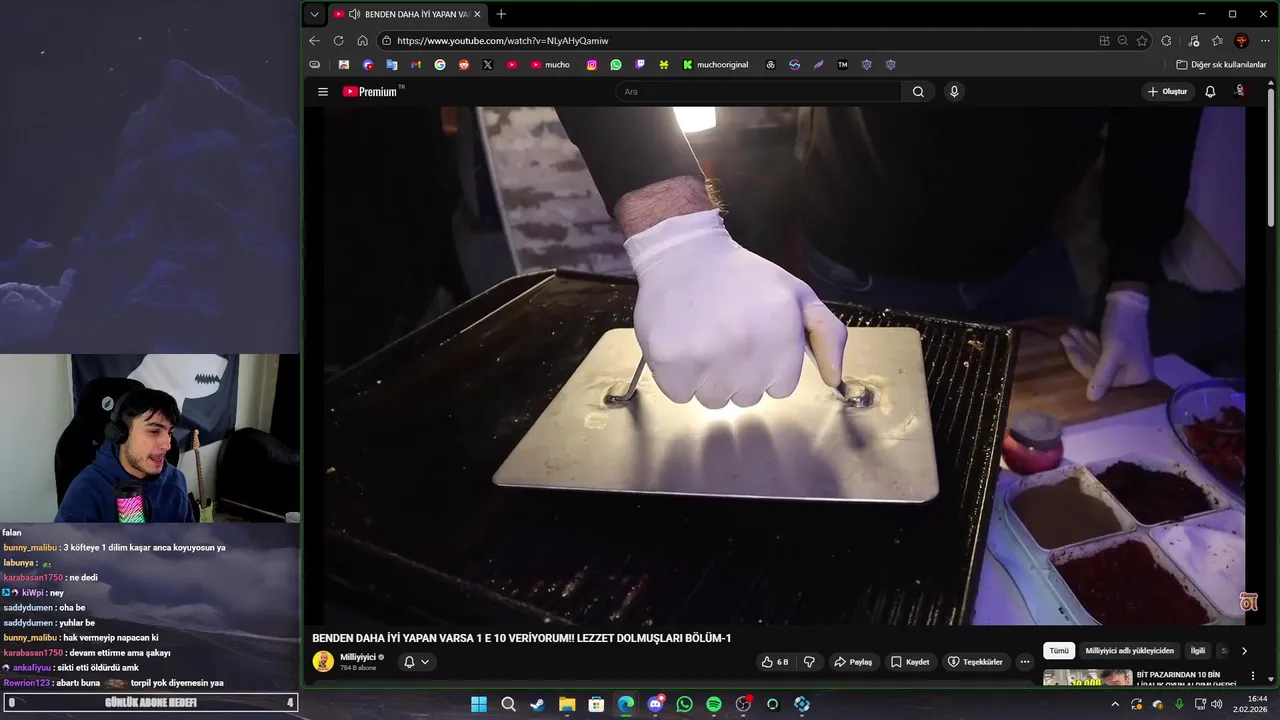Open Gmail bookmark in bookmarks bar
The width and height of the screenshot is (1280, 720).
click(416, 65)
